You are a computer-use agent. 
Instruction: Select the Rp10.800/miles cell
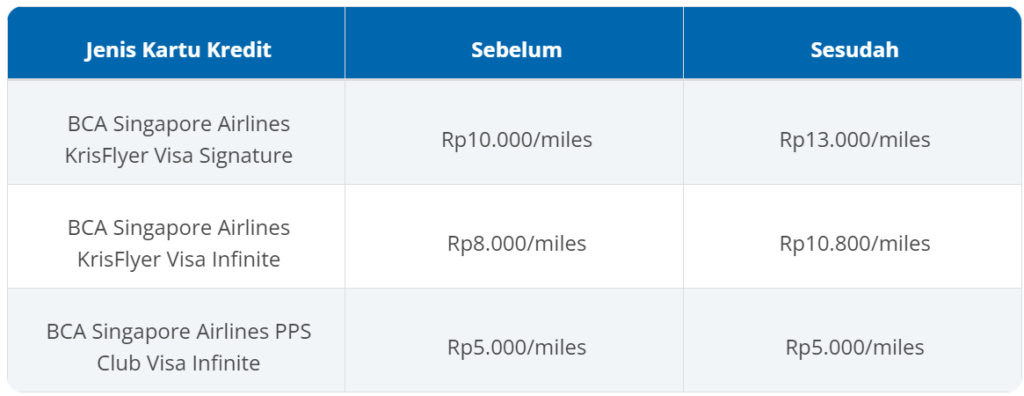855,243
